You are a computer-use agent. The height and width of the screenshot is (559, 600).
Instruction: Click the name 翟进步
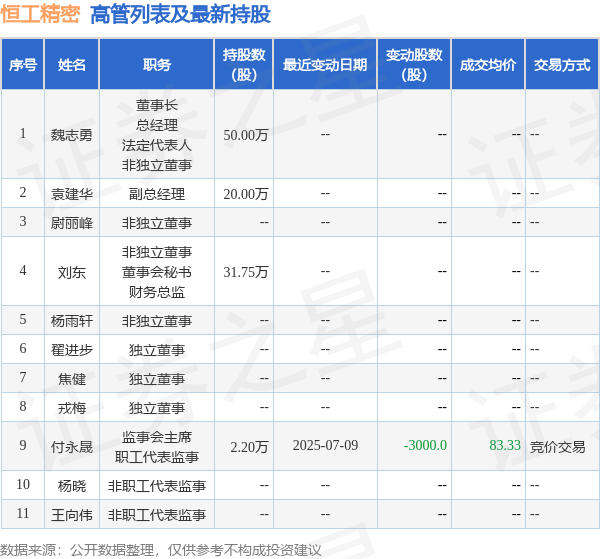[72, 350]
